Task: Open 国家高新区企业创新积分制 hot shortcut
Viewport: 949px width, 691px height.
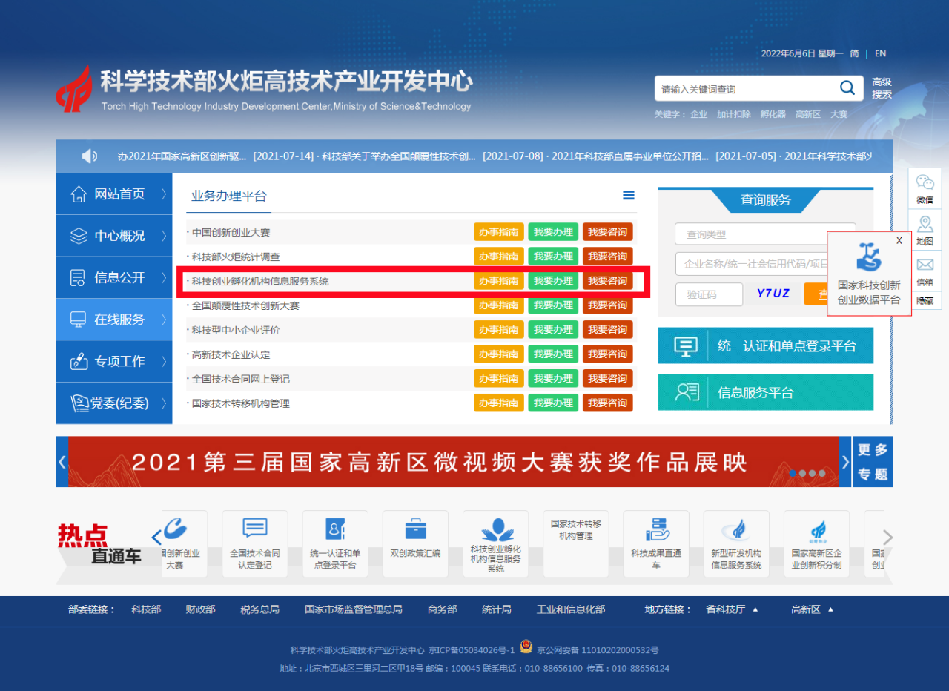Action: coord(816,543)
